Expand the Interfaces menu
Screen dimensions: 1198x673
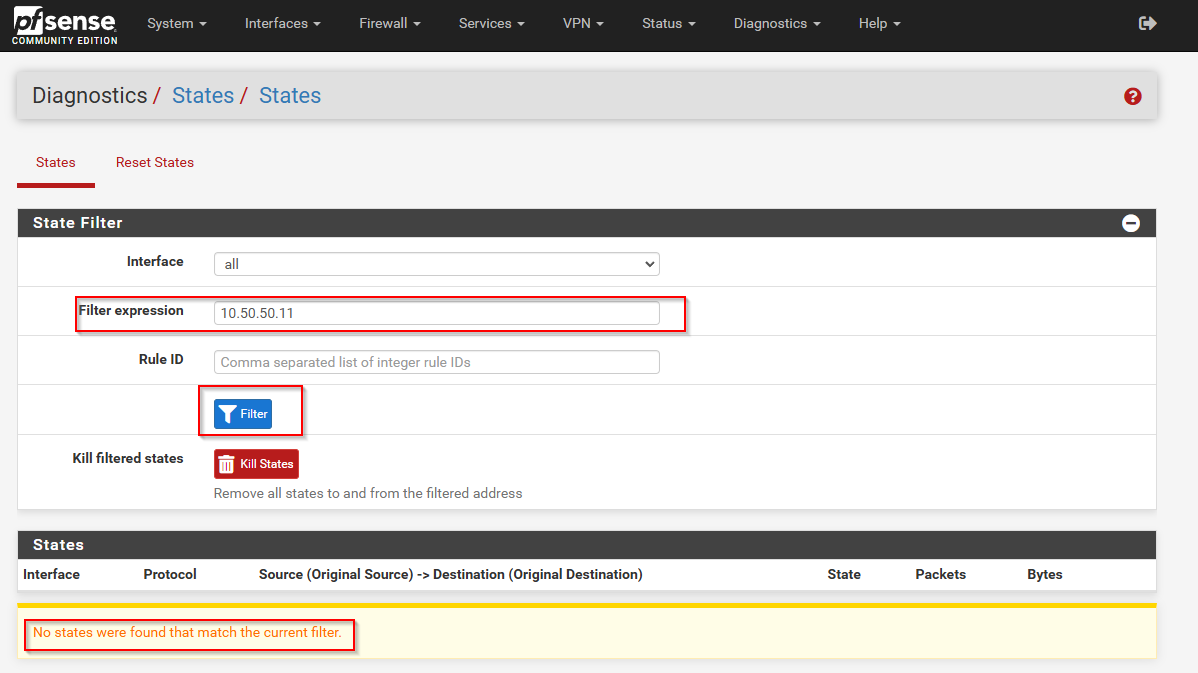283,23
